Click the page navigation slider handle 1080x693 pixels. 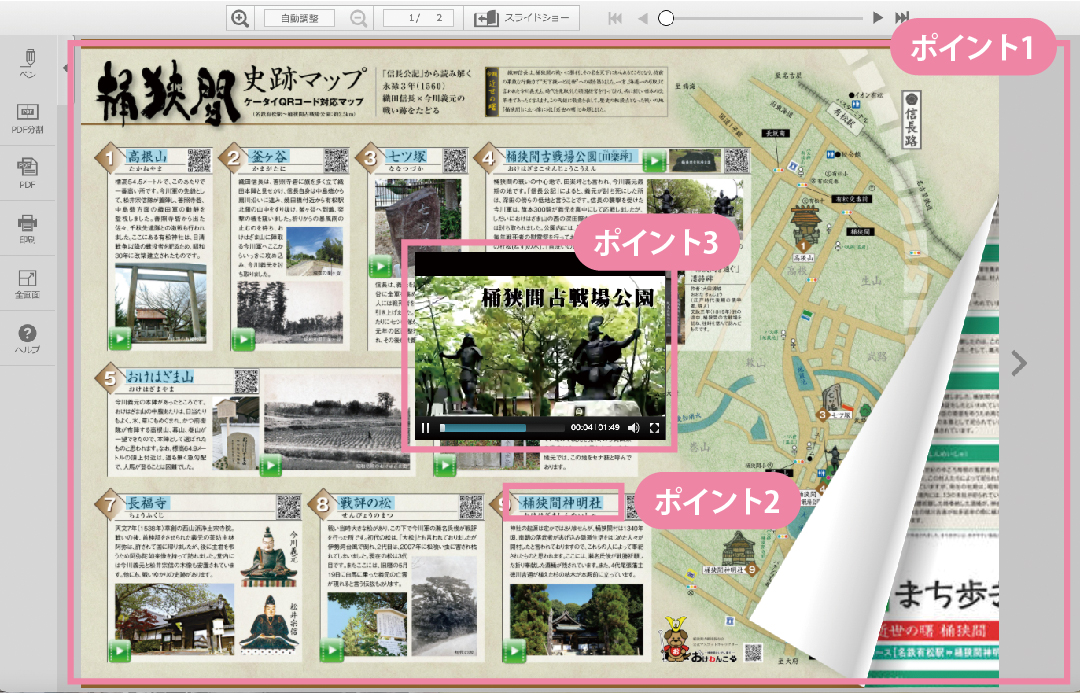[x=666, y=18]
